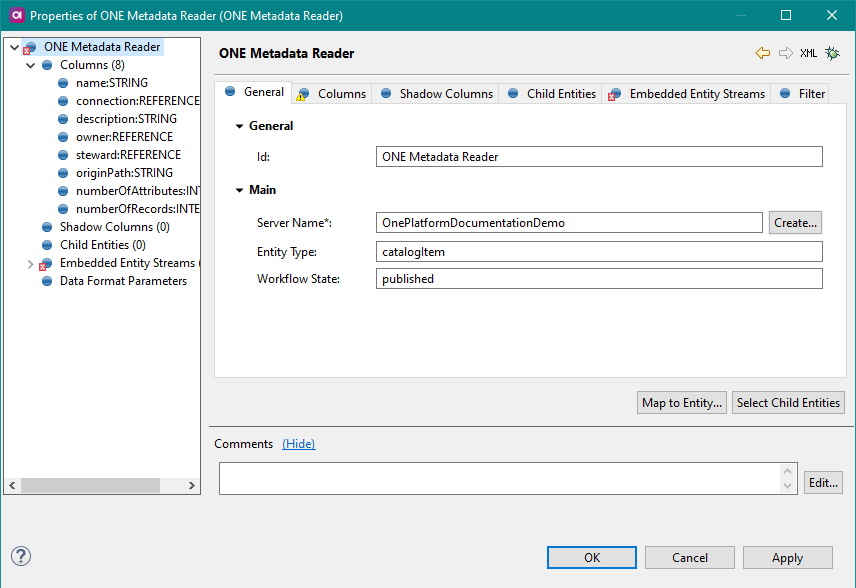Click the forward navigation arrow icon

[785, 53]
